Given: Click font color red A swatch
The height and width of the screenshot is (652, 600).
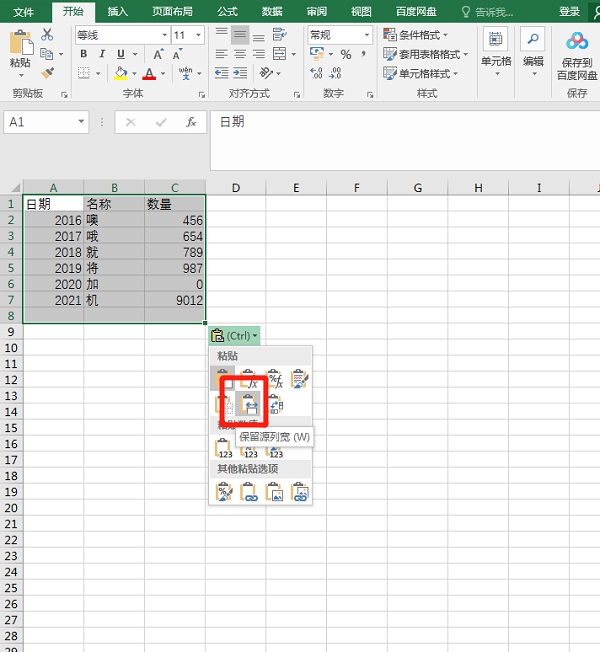Looking at the screenshot, I should point(148,73).
